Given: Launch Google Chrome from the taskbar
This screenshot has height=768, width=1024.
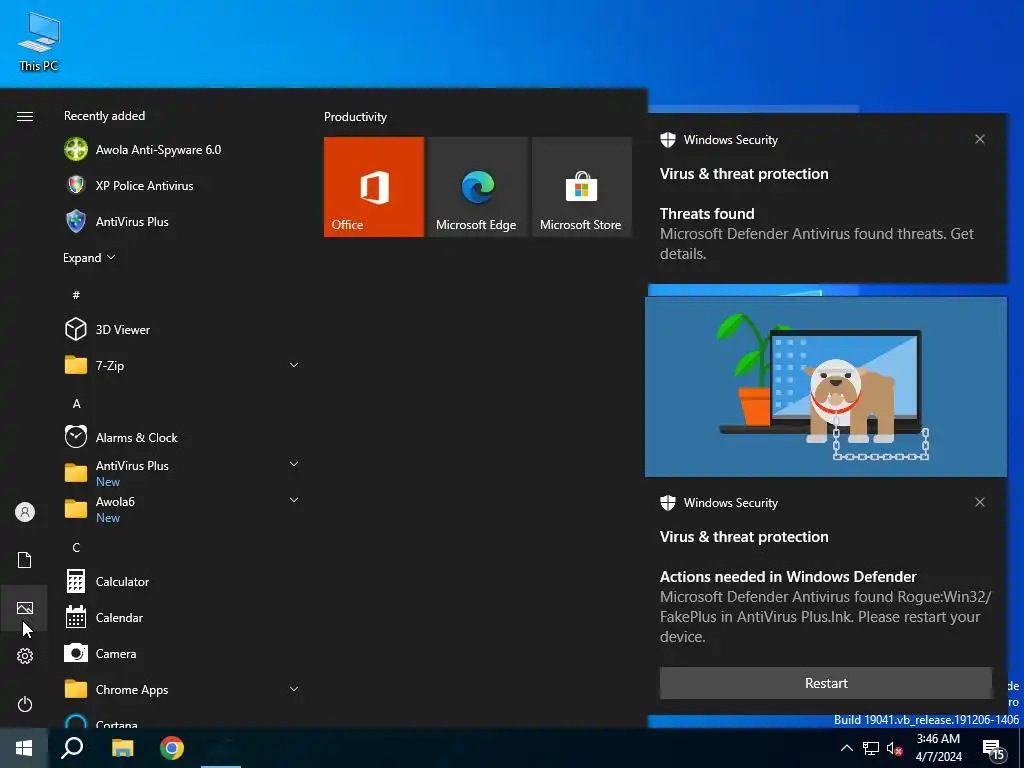Looking at the screenshot, I should (172, 748).
